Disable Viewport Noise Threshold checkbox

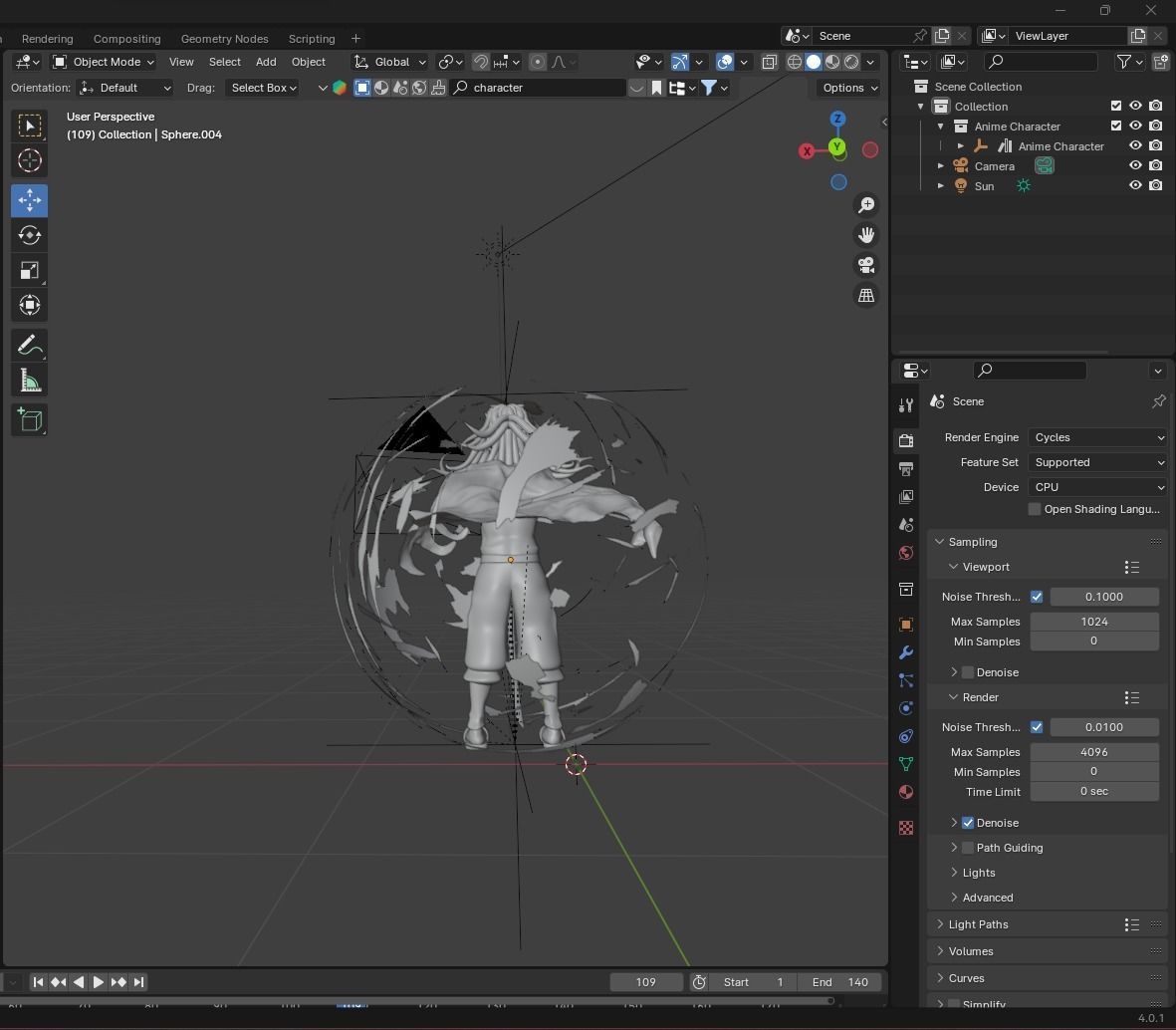click(1037, 597)
